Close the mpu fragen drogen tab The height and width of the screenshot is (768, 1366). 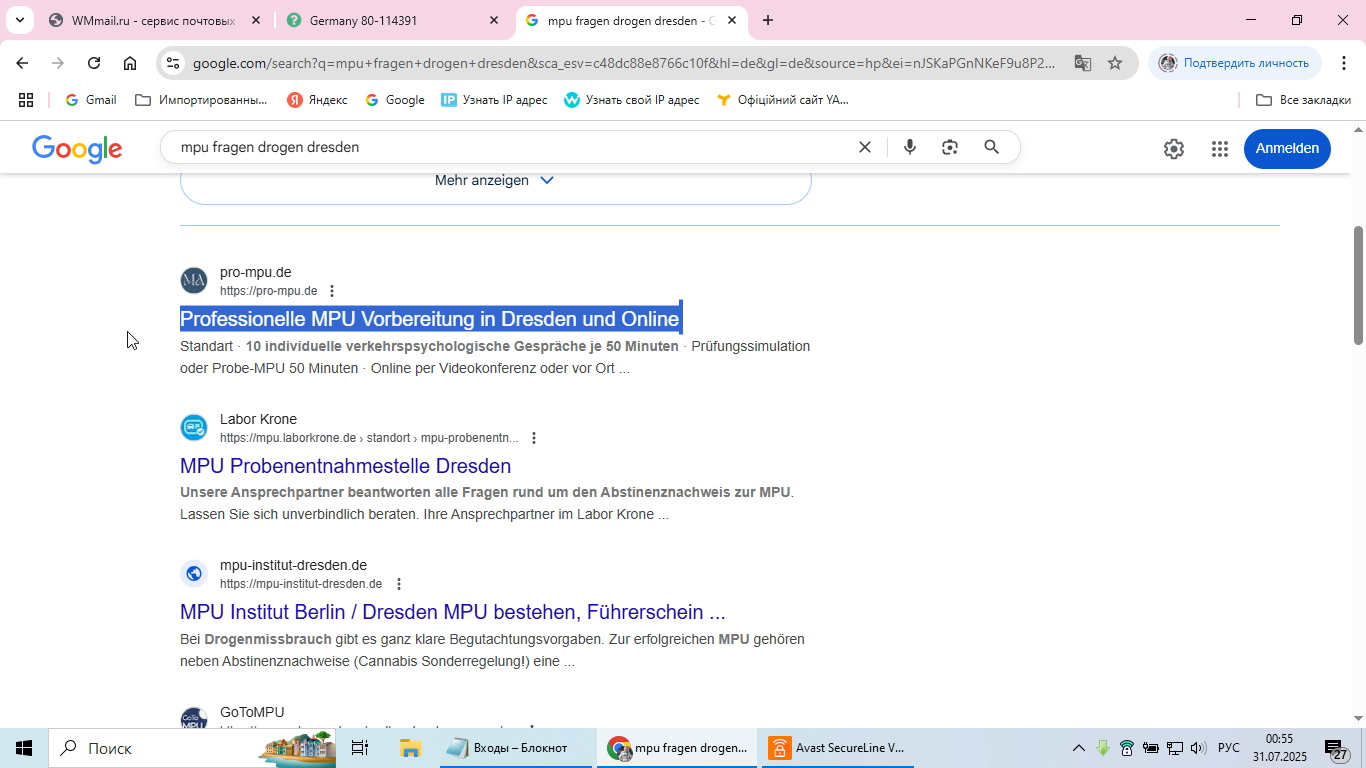[x=732, y=20]
